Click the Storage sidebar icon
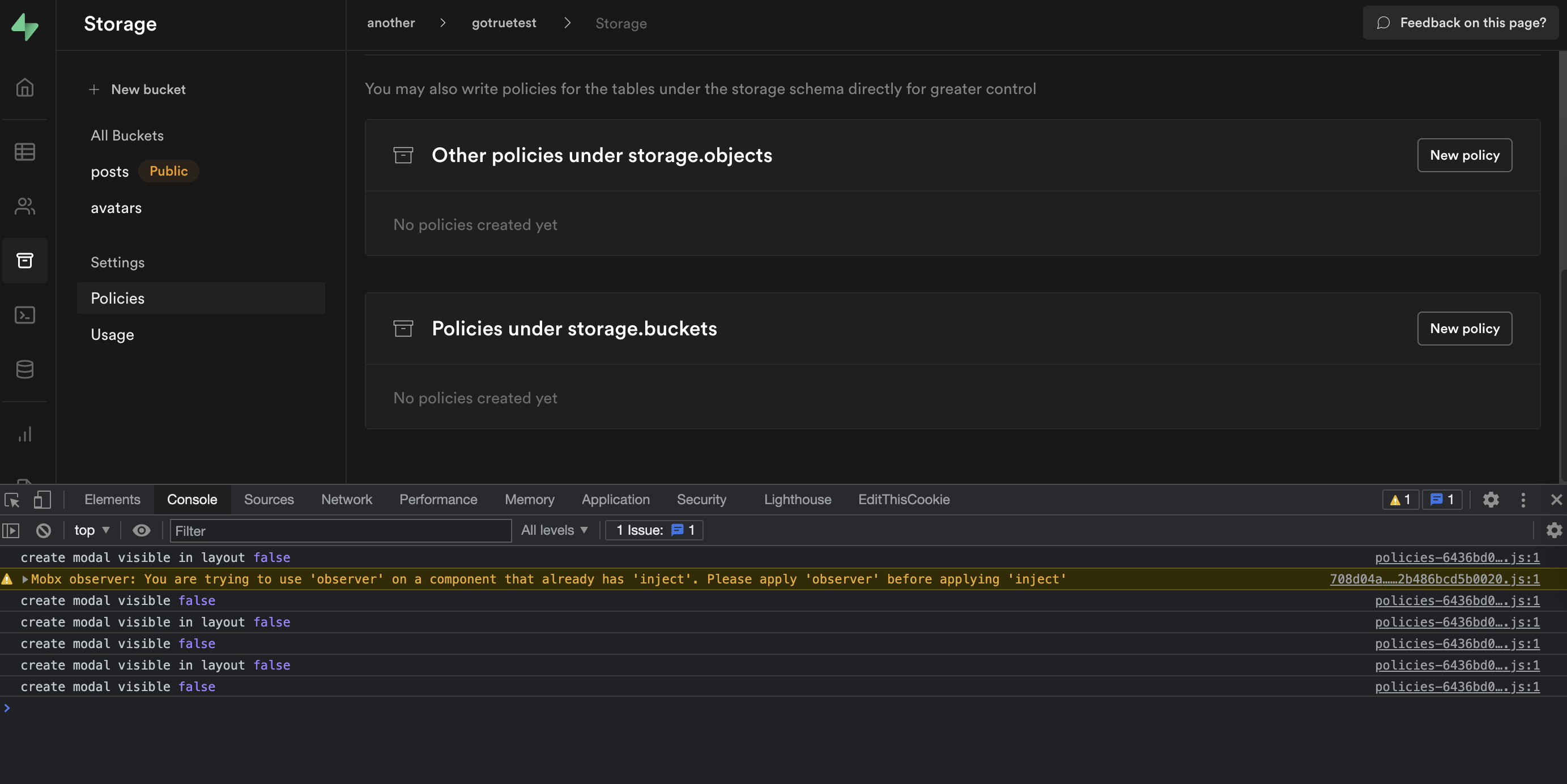The width and height of the screenshot is (1567, 784). 25,261
